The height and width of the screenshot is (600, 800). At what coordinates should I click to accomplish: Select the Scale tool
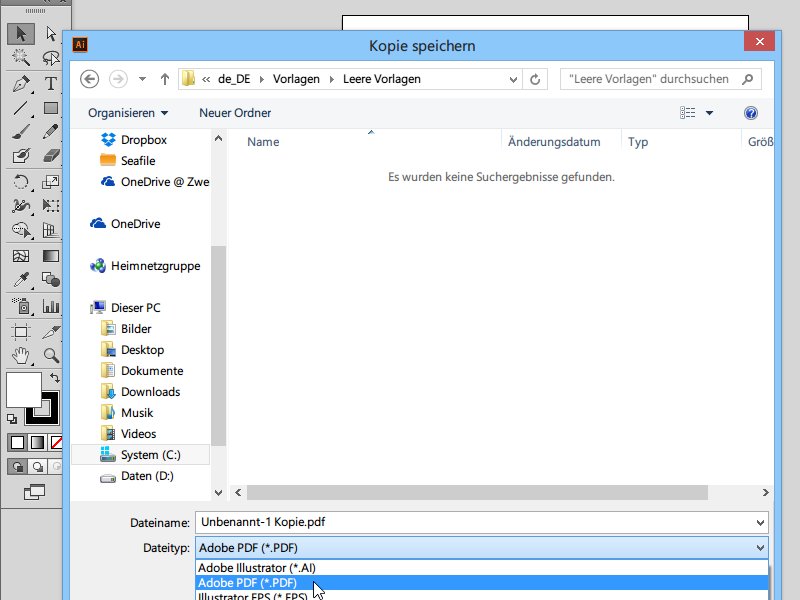click(50, 182)
